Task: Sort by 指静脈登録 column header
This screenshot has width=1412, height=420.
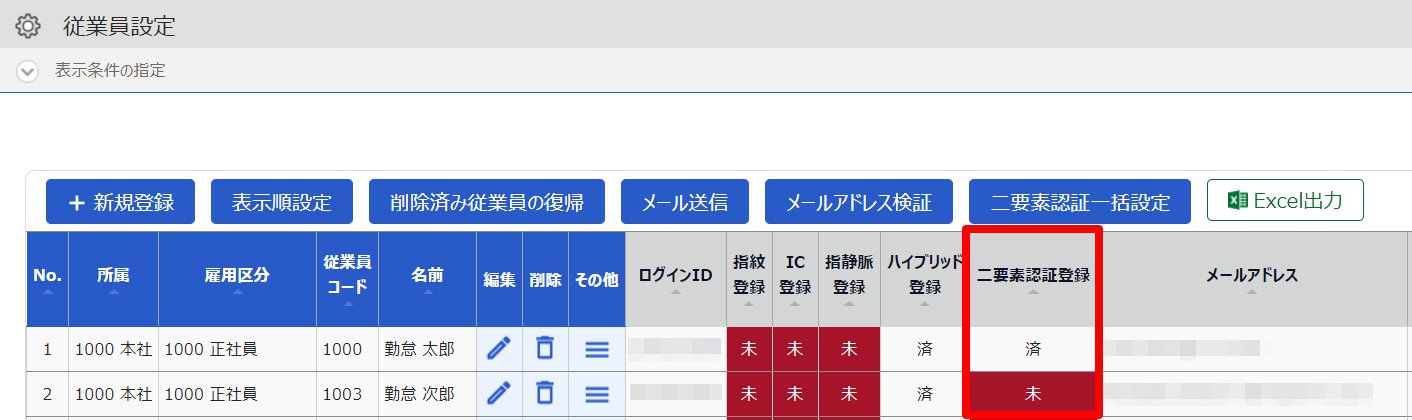Action: point(849,279)
